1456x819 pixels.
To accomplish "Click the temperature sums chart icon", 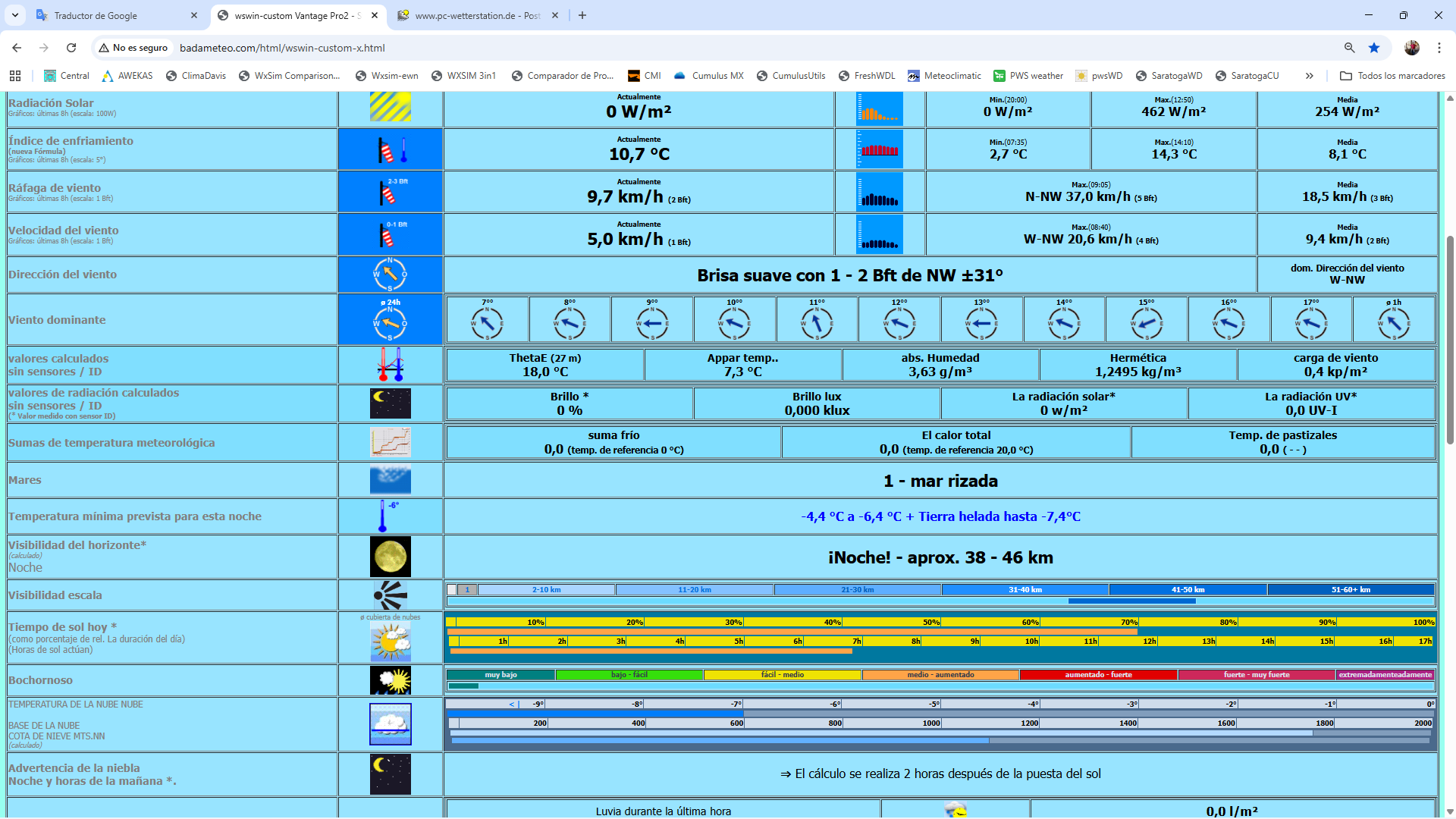I will pyautogui.click(x=390, y=442).
